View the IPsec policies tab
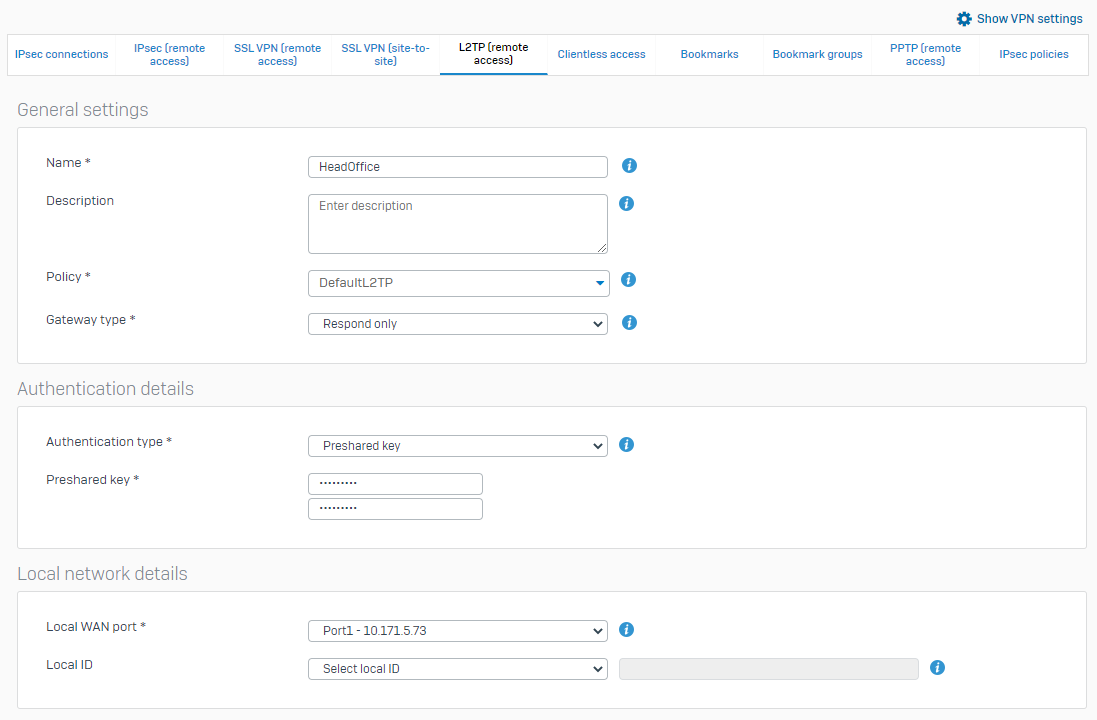This screenshot has width=1097, height=720. click(x=1033, y=54)
